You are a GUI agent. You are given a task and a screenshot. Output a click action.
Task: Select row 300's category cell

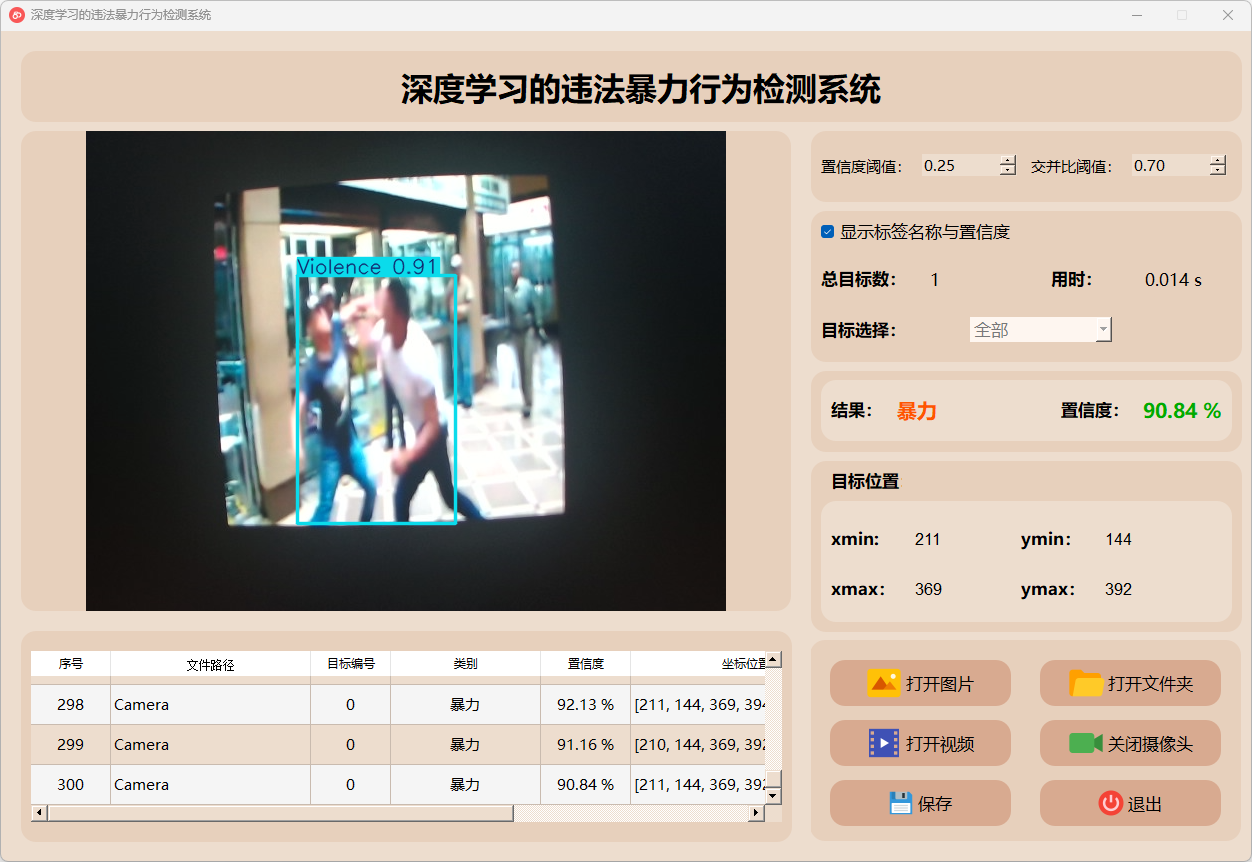[x=465, y=785]
